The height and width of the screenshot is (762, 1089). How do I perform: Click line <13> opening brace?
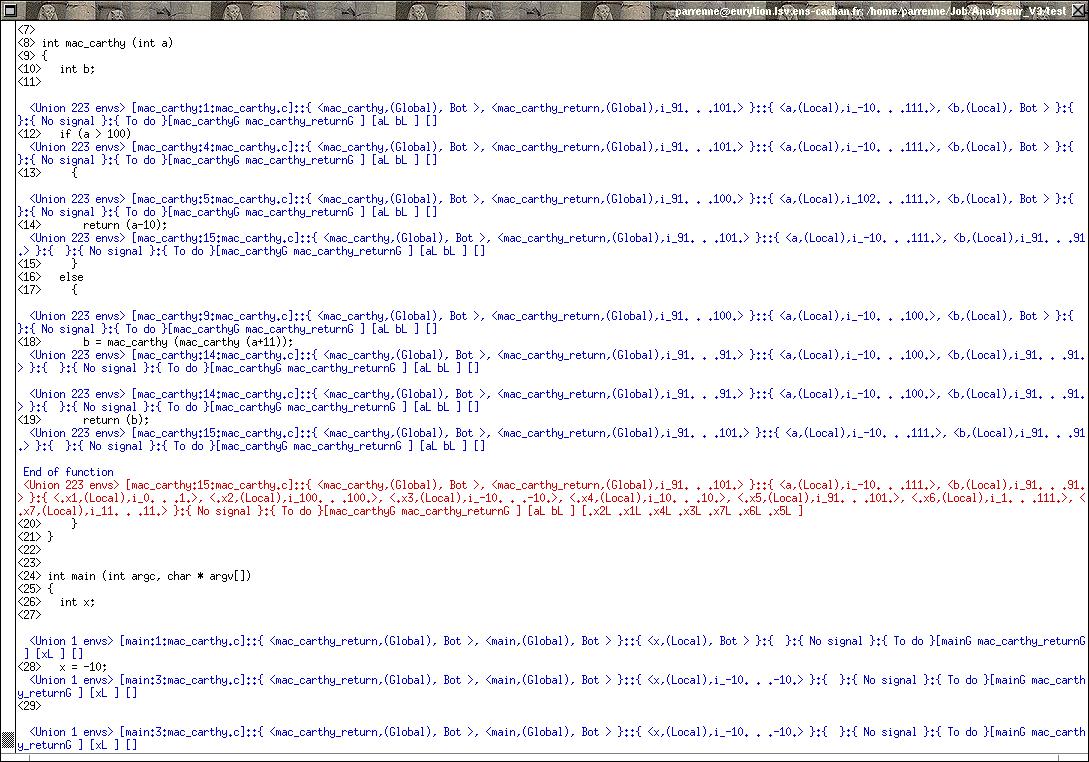pyautogui.click(x=74, y=173)
